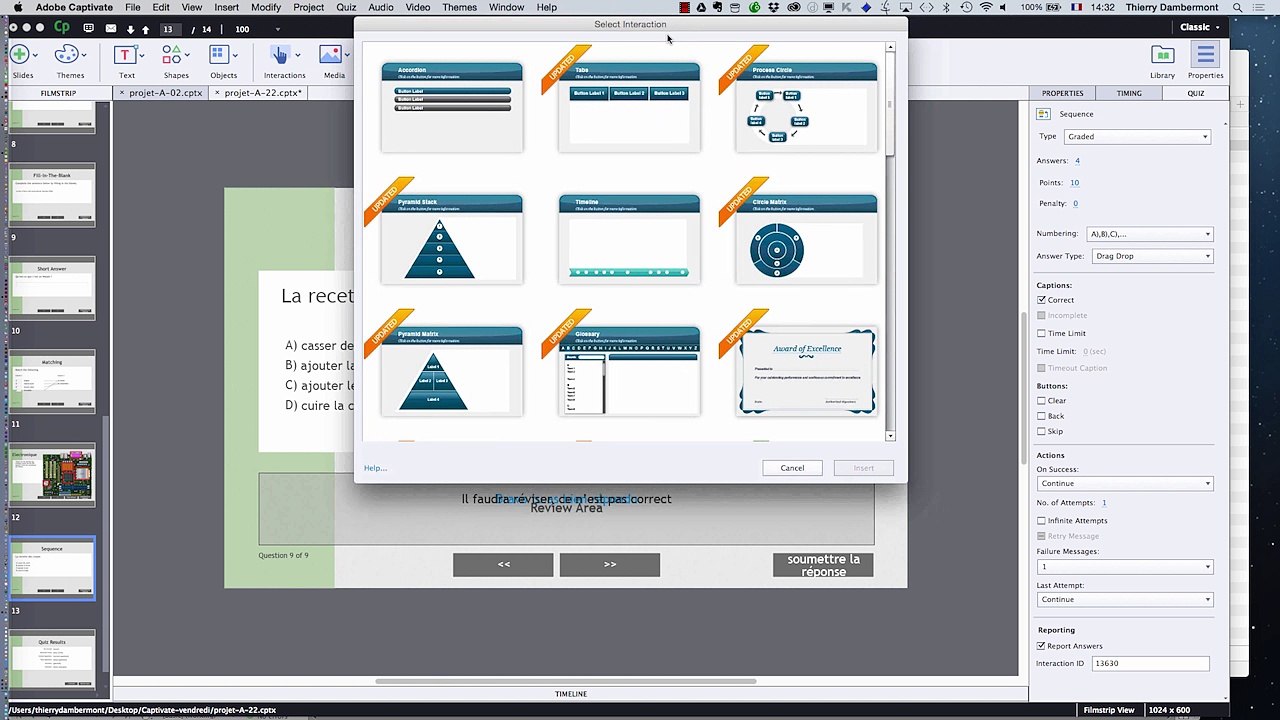Open the Themes menu in menu bar
The height and width of the screenshot is (720, 1280).
(x=459, y=7)
